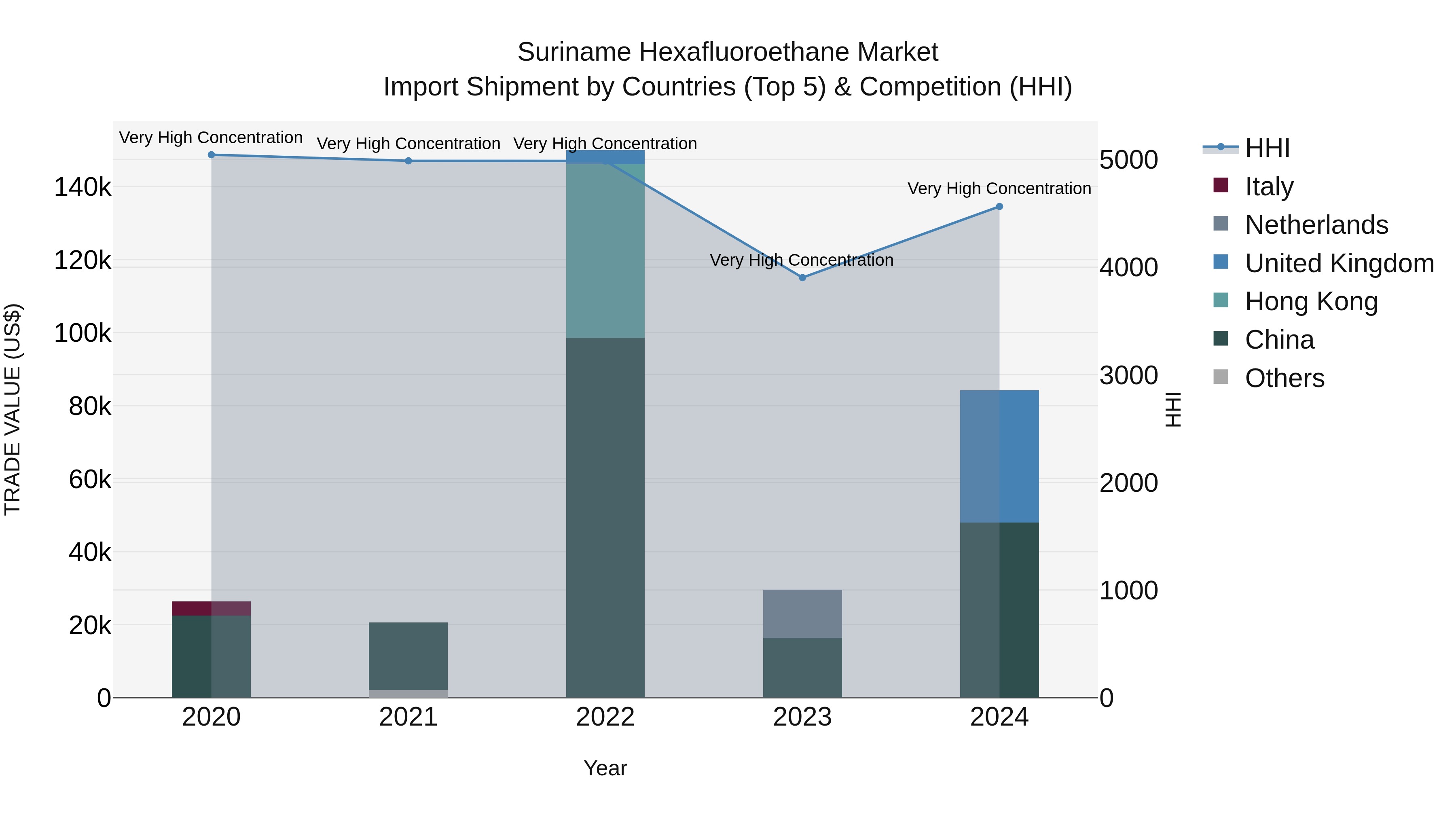
Task: Click the 5000 HHI axis tick label
Action: click(x=1129, y=160)
